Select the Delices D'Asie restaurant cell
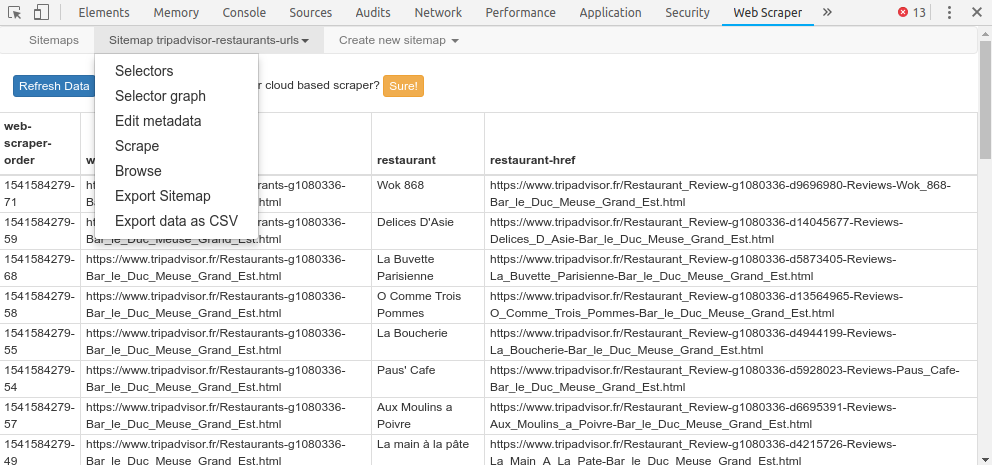The width and height of the screenshot is (992, 465). pyautogui.click(x=428, y=231)
